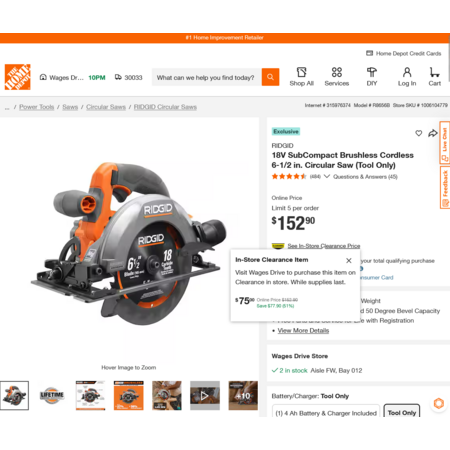Click the orange search magnifier button

click(x=270, y=77)
